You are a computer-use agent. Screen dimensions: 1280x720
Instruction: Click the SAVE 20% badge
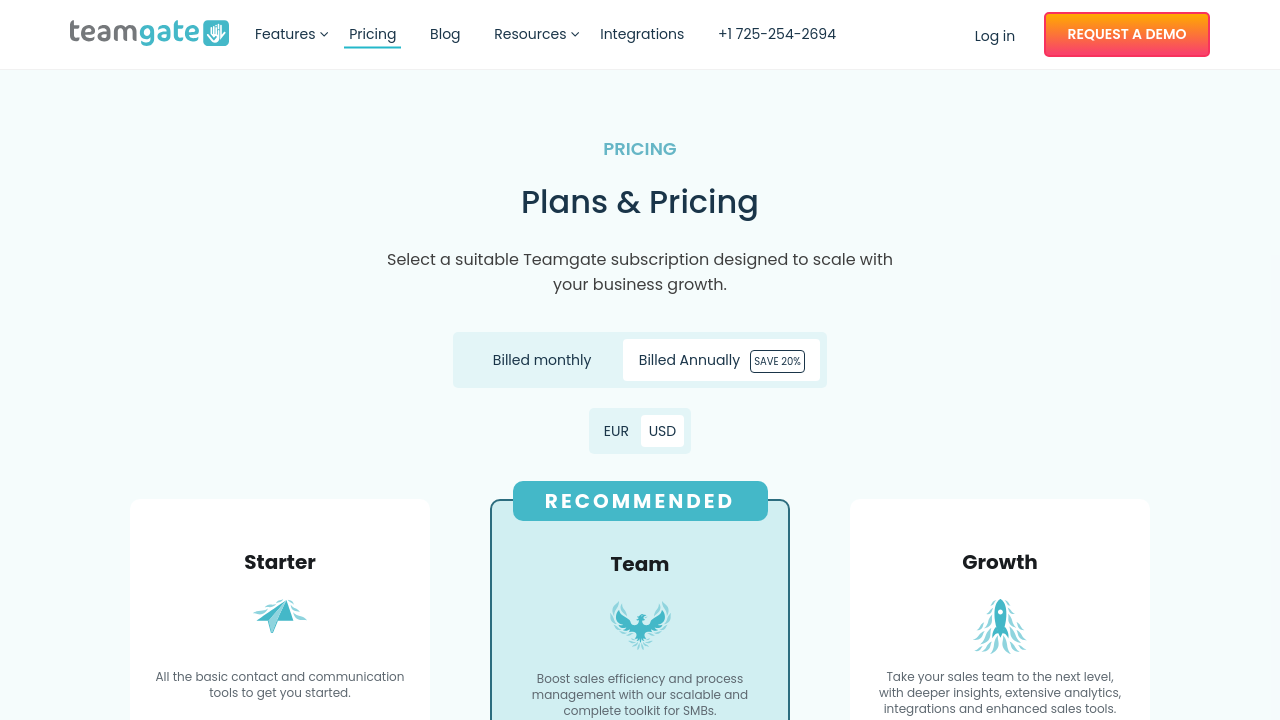pos(777,361)
